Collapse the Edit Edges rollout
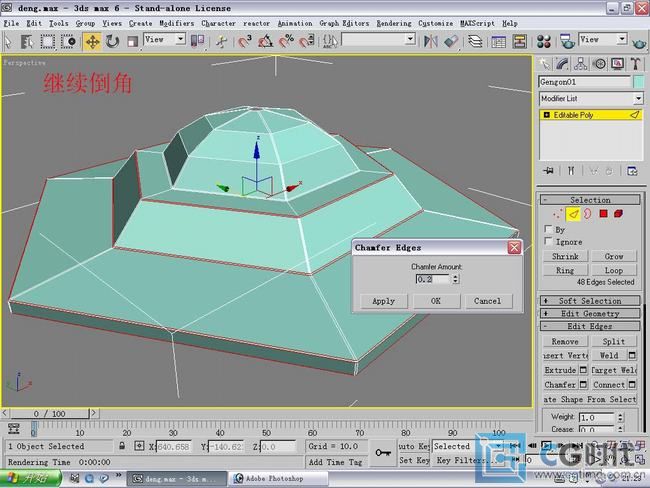Image resolution: width=650 pixels, height=488 pixels. click(x=590, y=326)
